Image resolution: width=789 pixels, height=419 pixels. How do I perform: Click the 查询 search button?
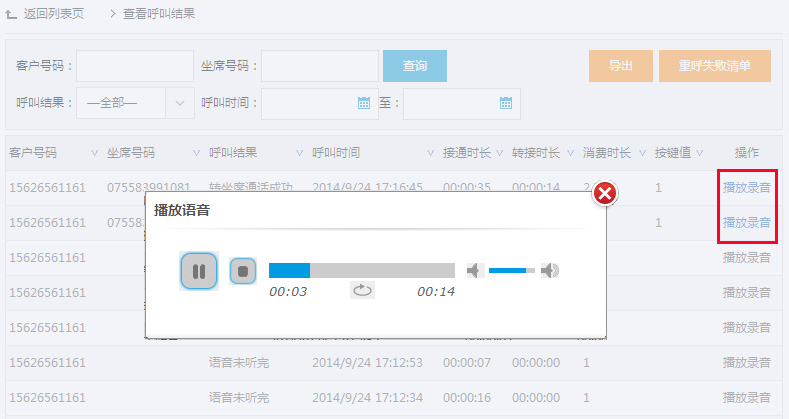pos(415,66)
